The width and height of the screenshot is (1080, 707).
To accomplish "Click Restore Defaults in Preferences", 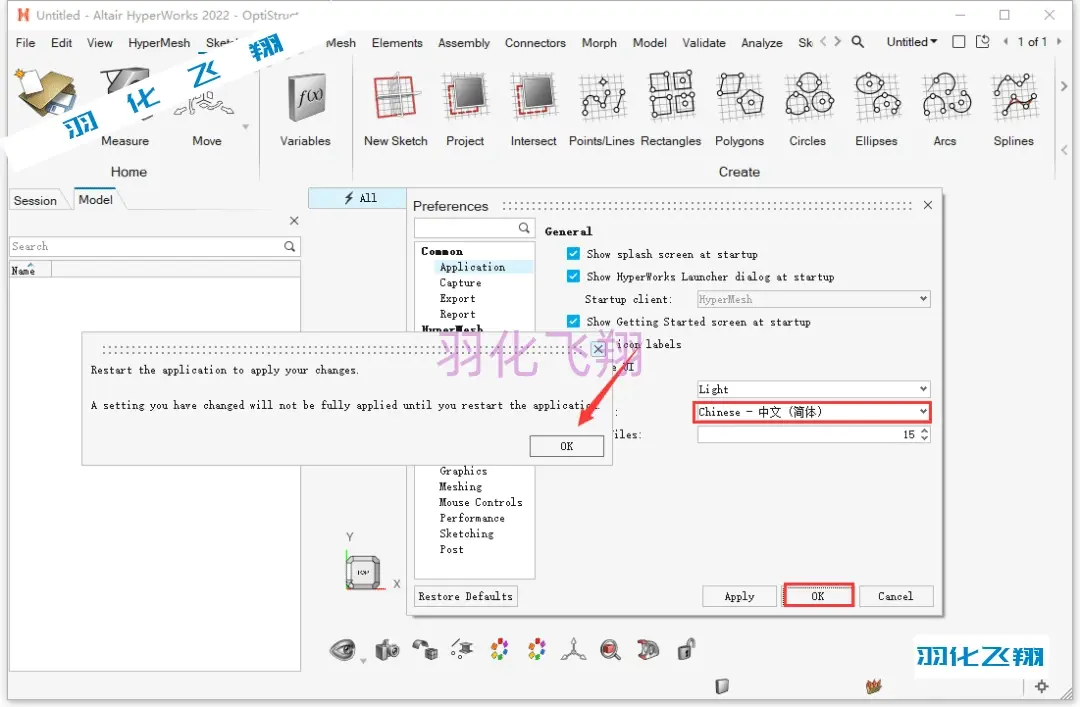I will (466, 596).
